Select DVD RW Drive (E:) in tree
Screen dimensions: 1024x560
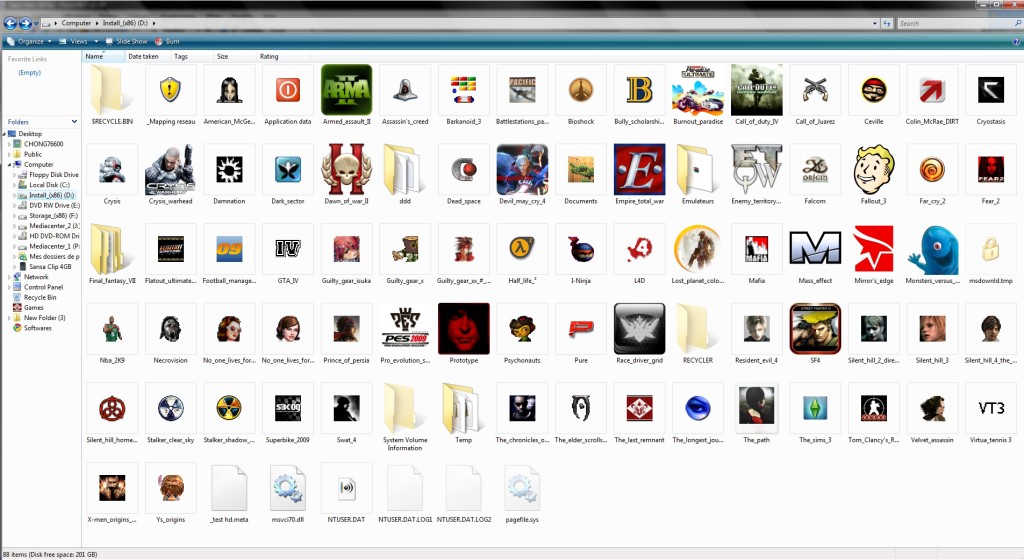49,205
